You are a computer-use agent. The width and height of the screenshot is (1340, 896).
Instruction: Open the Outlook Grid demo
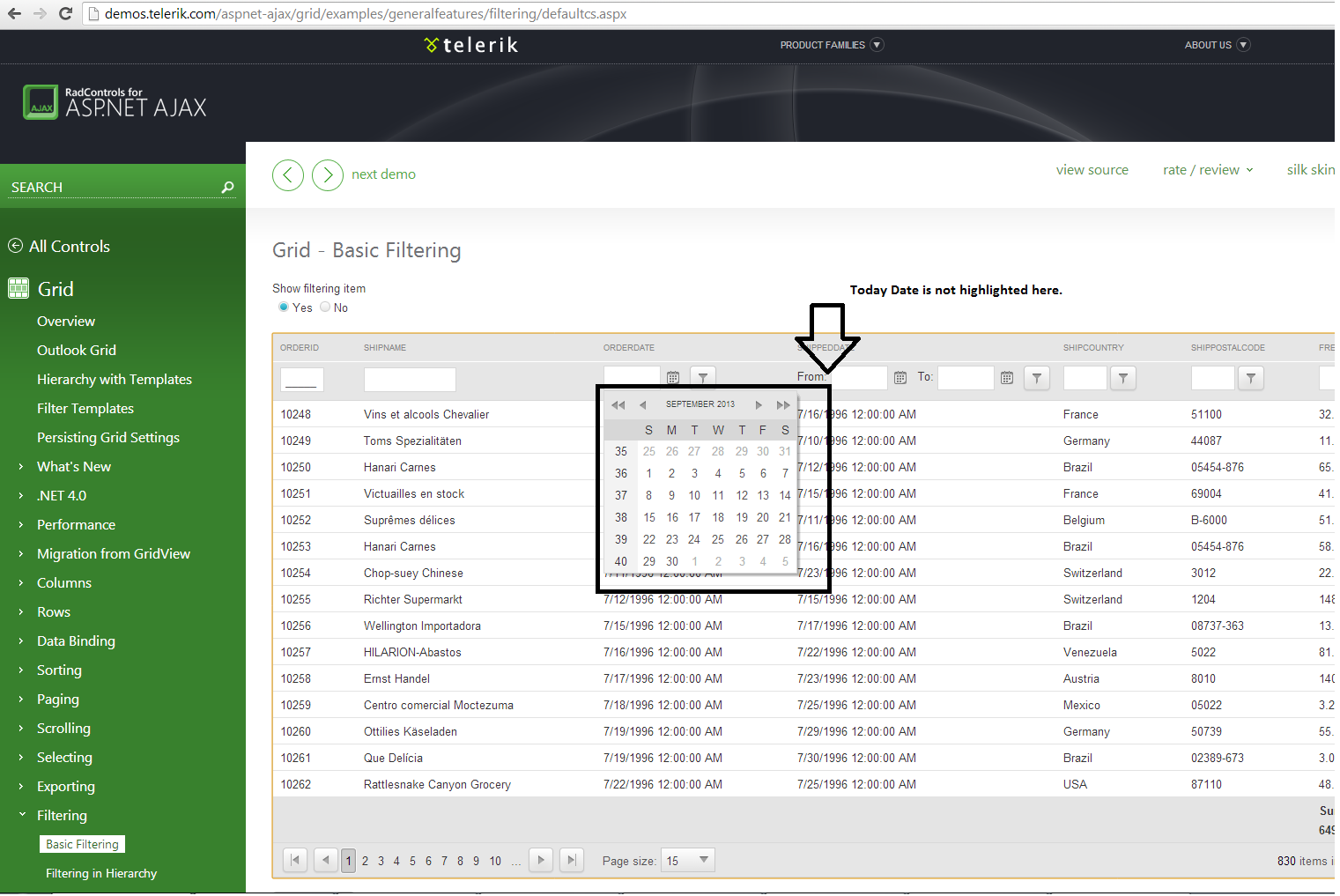pyautogui.click(x=77, y=351)
